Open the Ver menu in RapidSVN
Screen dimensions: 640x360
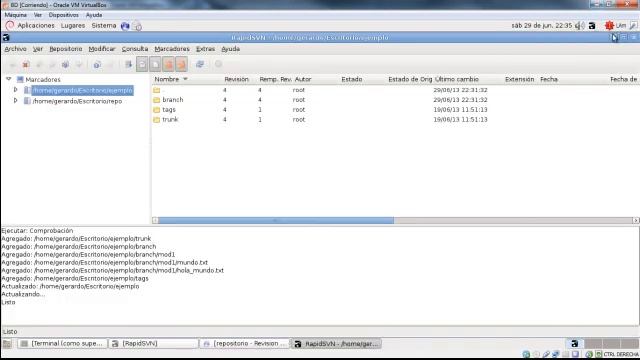38,49
